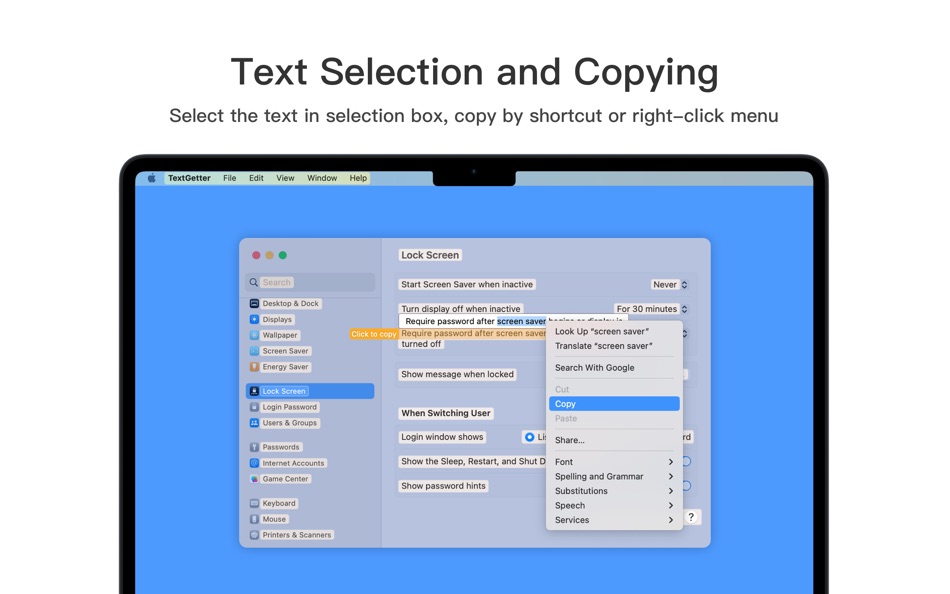Click the Mouse sidebar icon
This screenshot has height=594, width=950.
[254, 519]
